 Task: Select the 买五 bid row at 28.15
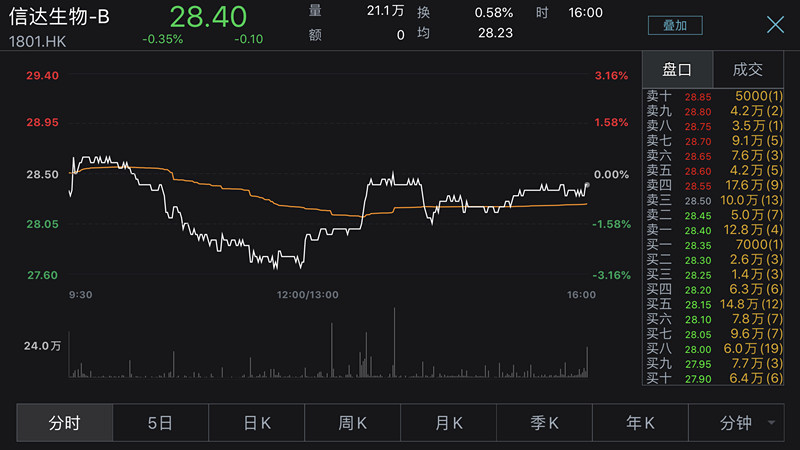[x=714, y=304]
